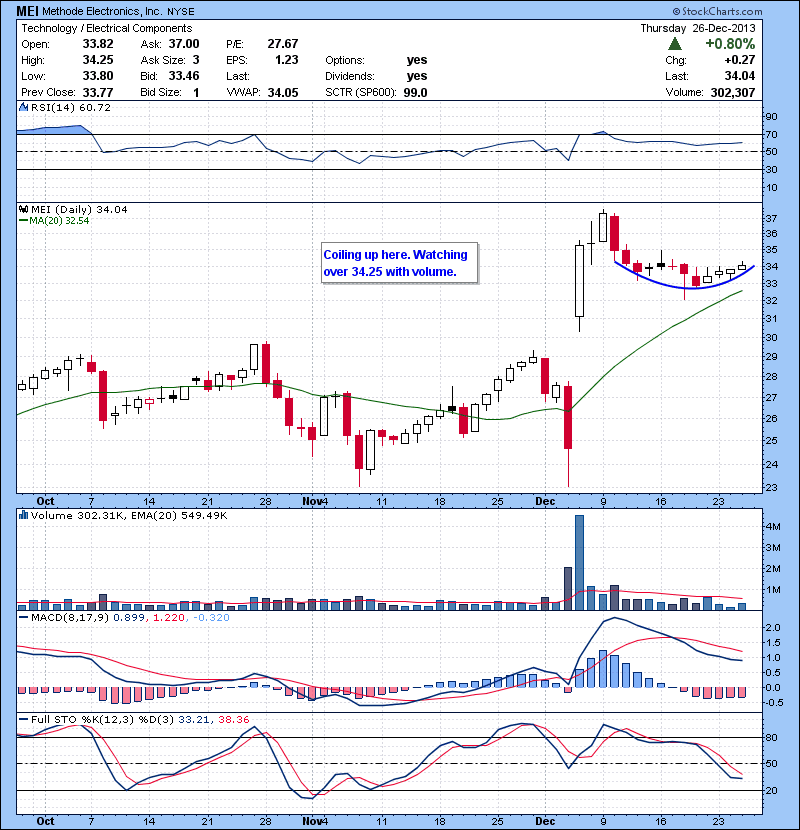The image size is (800, 830).
Task: Select the MEI ticker symbol in header
Action: [x=28, y=11]
